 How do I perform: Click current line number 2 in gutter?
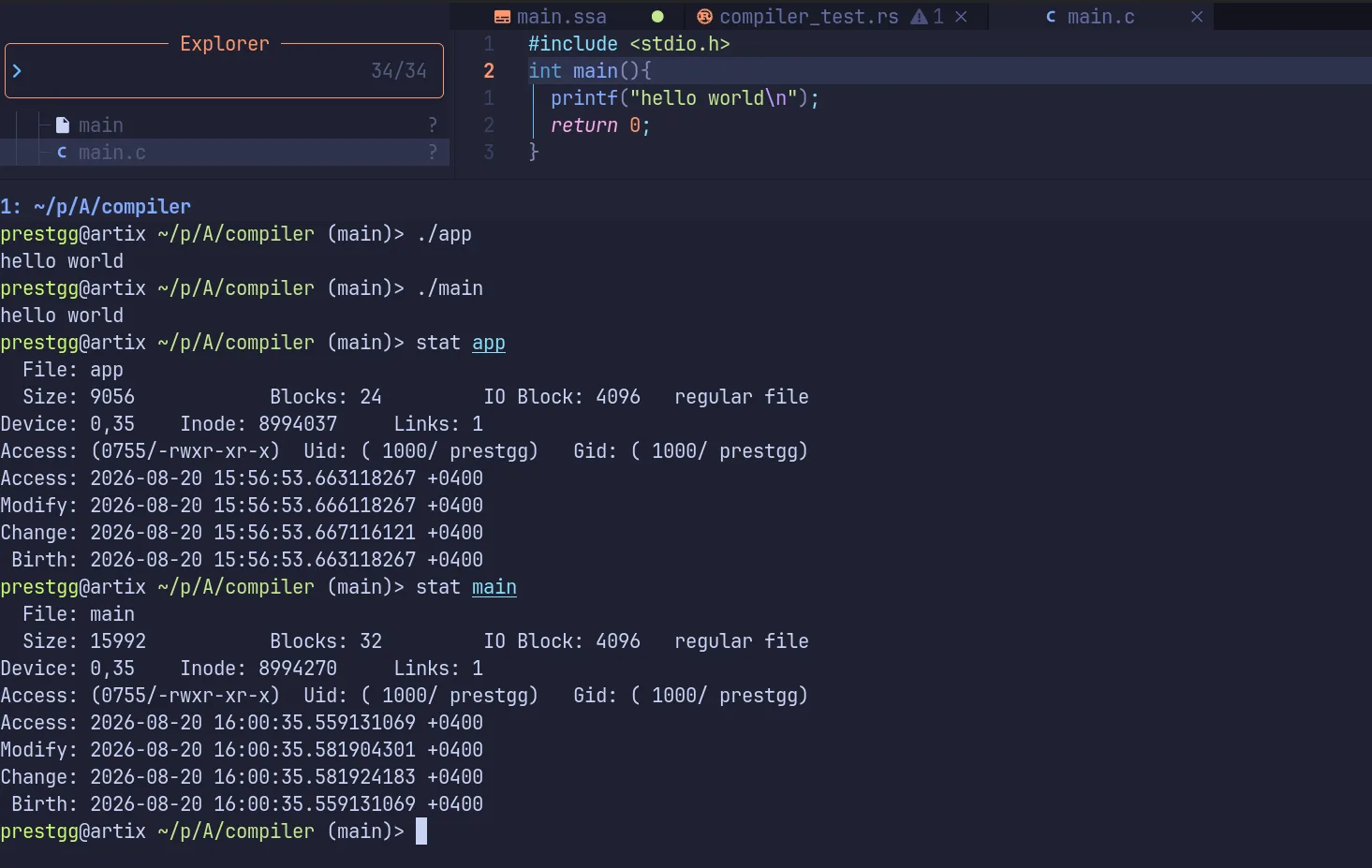489,71
